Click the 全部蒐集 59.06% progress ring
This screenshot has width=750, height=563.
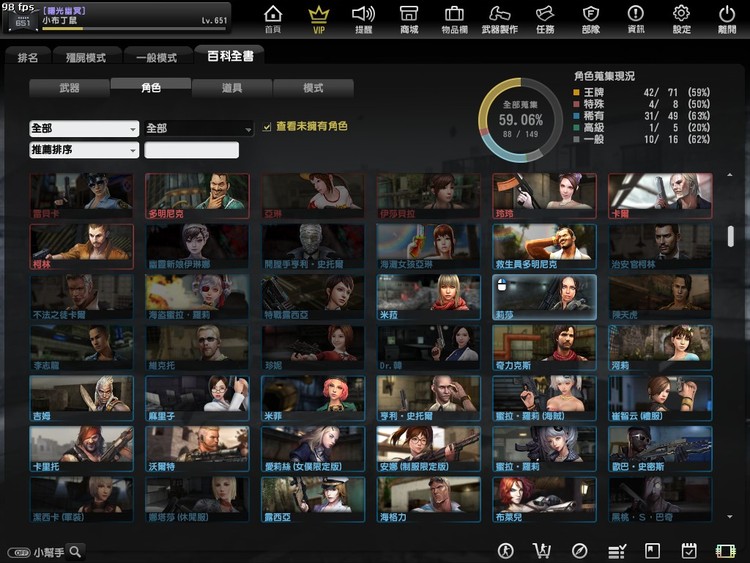(x=520, y=120)
